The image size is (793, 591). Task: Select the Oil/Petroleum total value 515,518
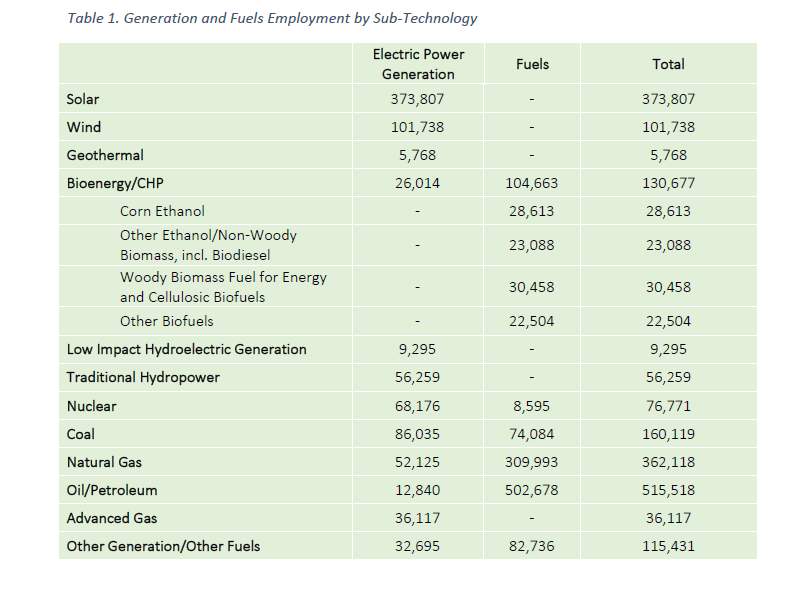668,490
